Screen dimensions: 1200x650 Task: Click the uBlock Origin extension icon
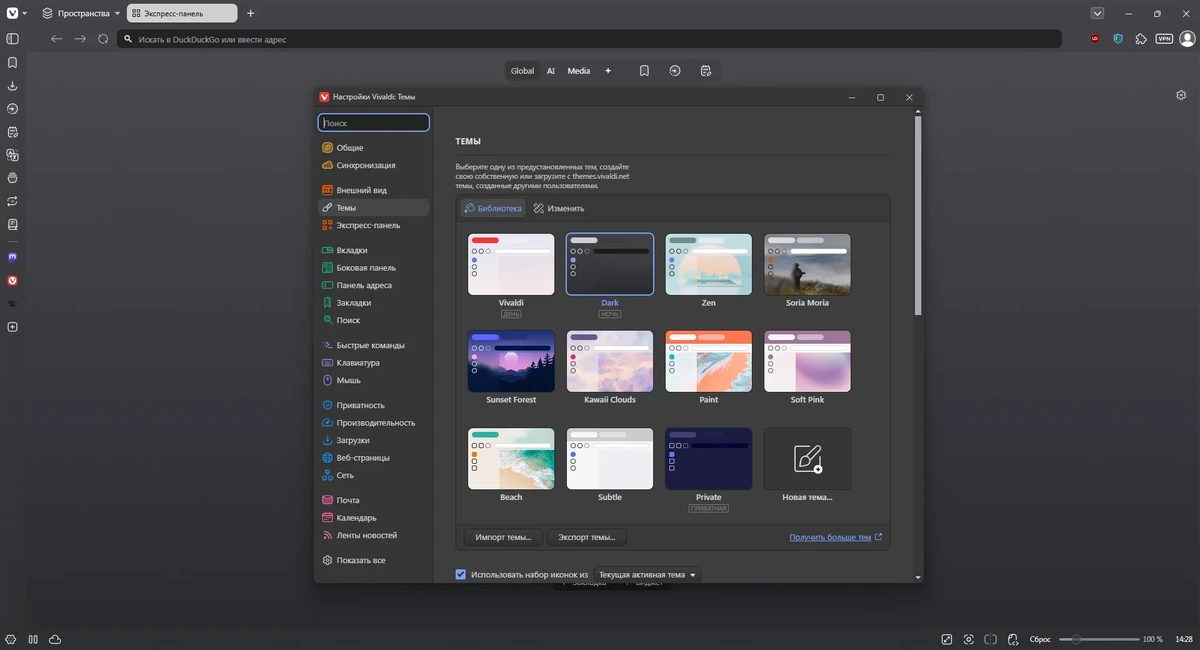[x=1095, y=39]
